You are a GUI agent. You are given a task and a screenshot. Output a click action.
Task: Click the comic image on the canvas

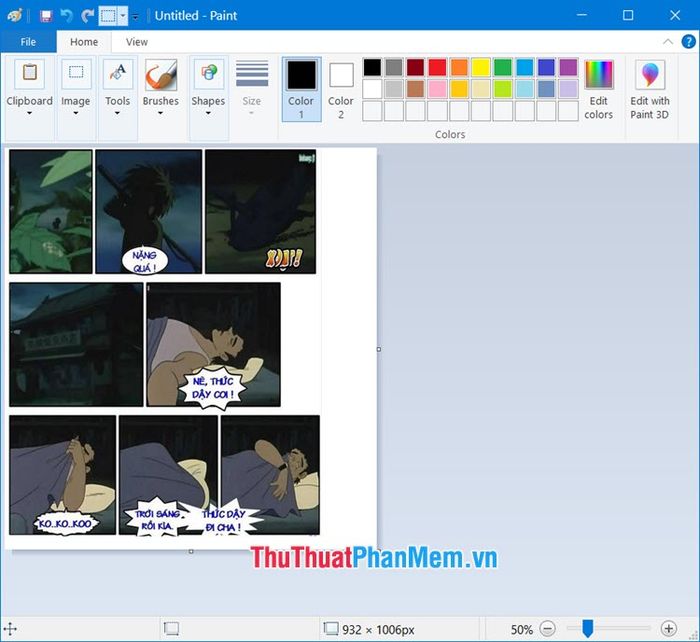pyautogui.click(x=164, y=342)
